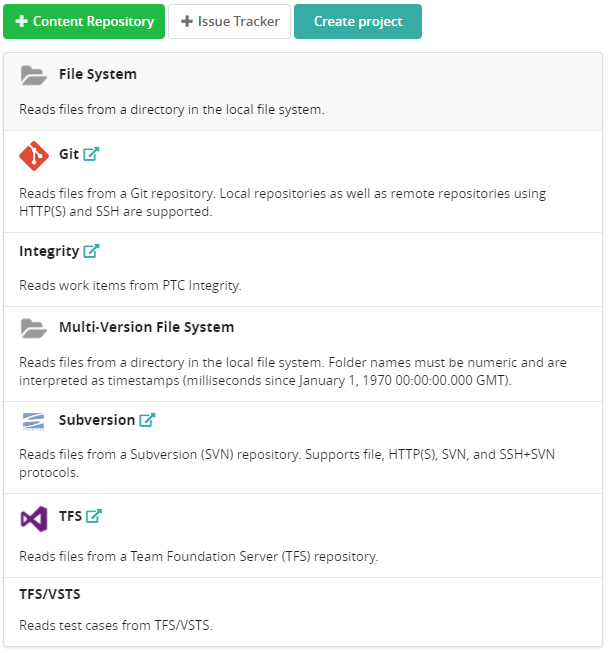The image size is (608, 653).
Task: Pick Multi-Version File System from the list
Action: (x=146, y=327)
